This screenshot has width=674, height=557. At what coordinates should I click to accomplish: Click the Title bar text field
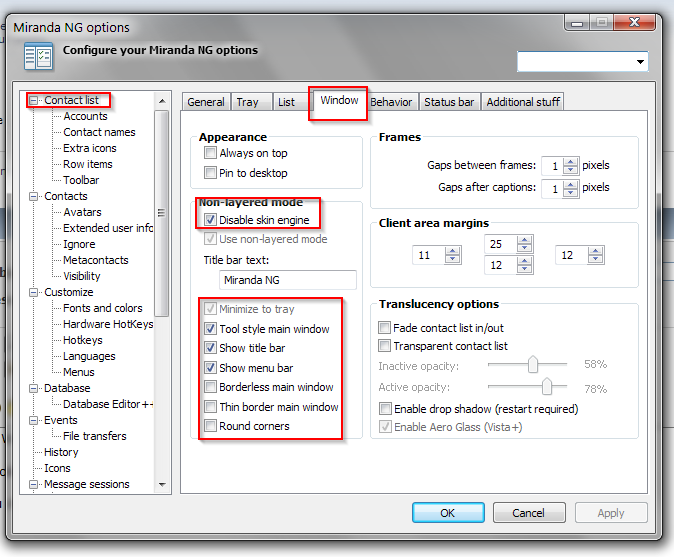(x=288, y=280)
